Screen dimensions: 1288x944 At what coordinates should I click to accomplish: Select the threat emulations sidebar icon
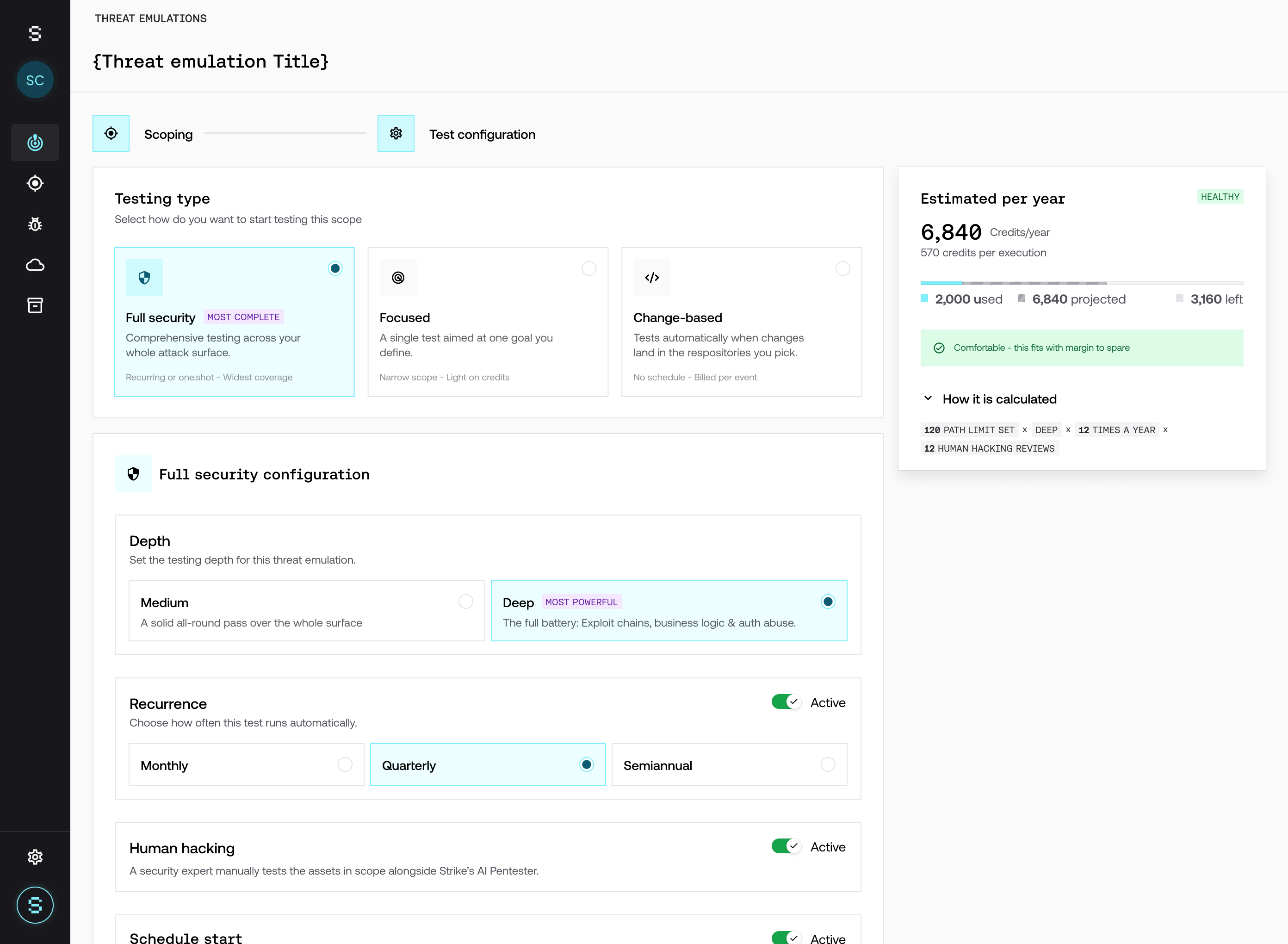coord(35,142)
